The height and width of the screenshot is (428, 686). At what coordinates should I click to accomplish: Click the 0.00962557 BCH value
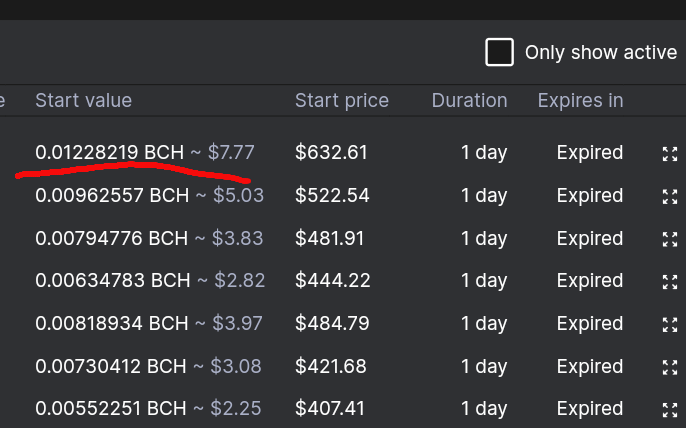point(112,195)
